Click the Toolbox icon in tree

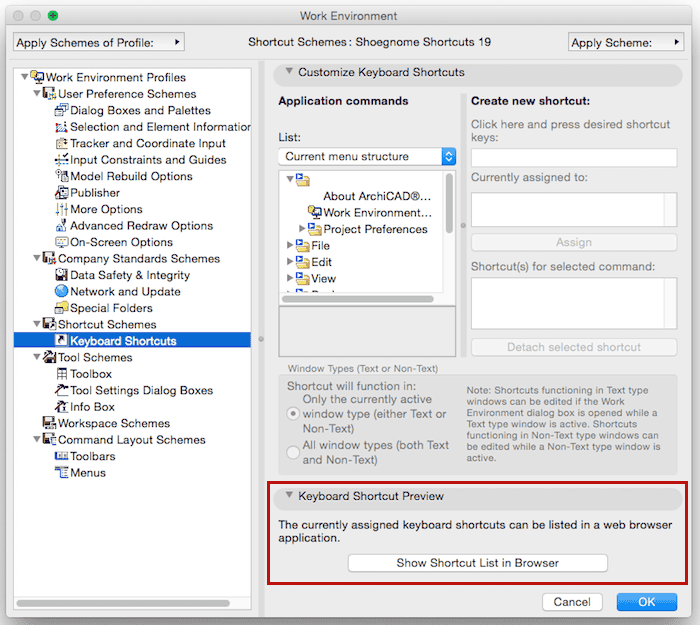click(x=61, y=373)
